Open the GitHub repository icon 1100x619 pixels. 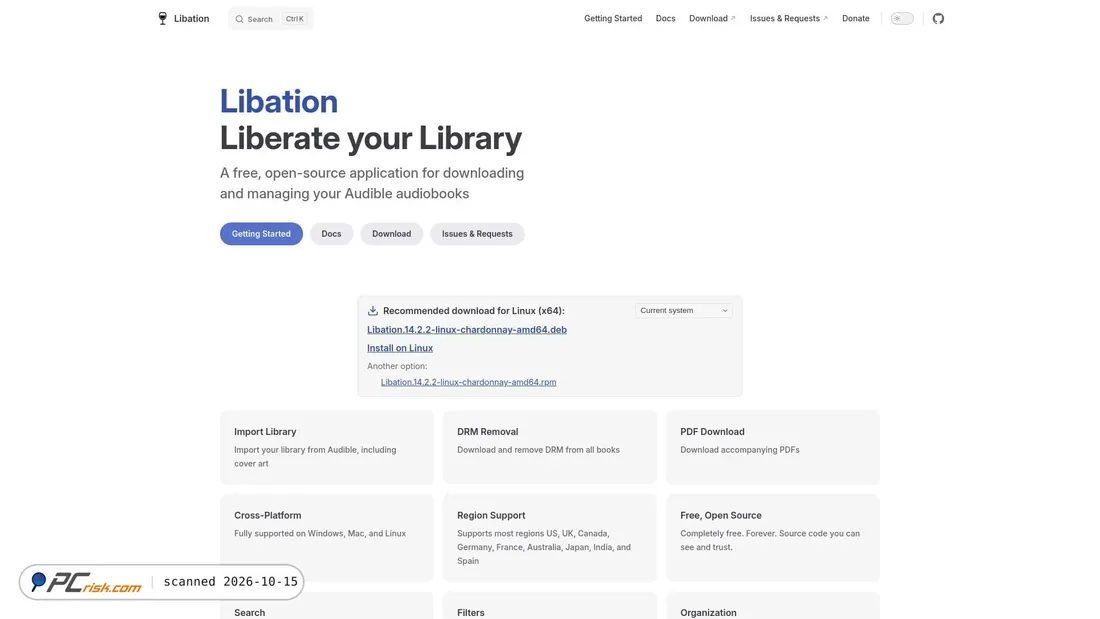tap(938, 19)
